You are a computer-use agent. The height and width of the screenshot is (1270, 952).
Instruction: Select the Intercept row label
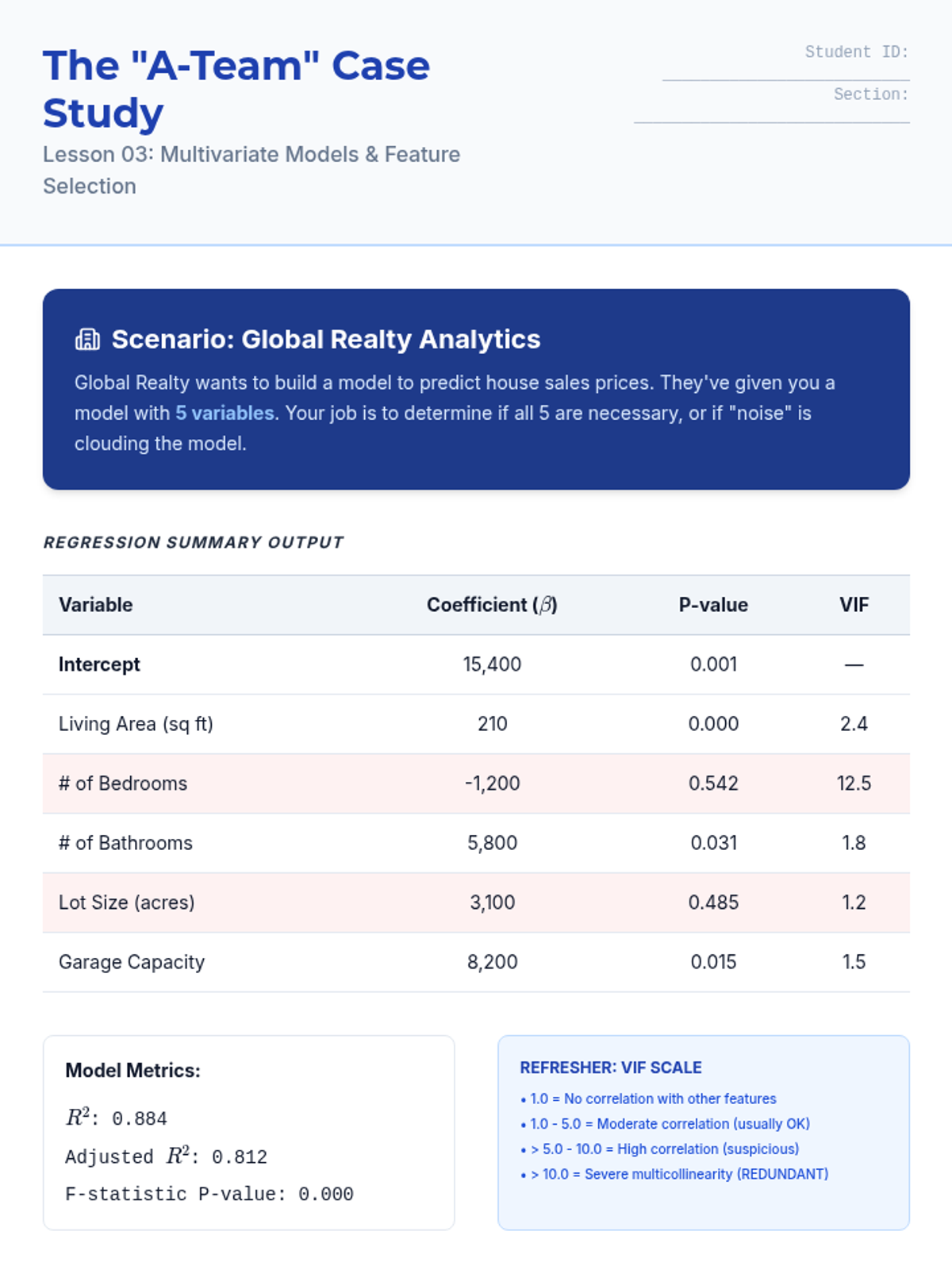tap(99, 664)
